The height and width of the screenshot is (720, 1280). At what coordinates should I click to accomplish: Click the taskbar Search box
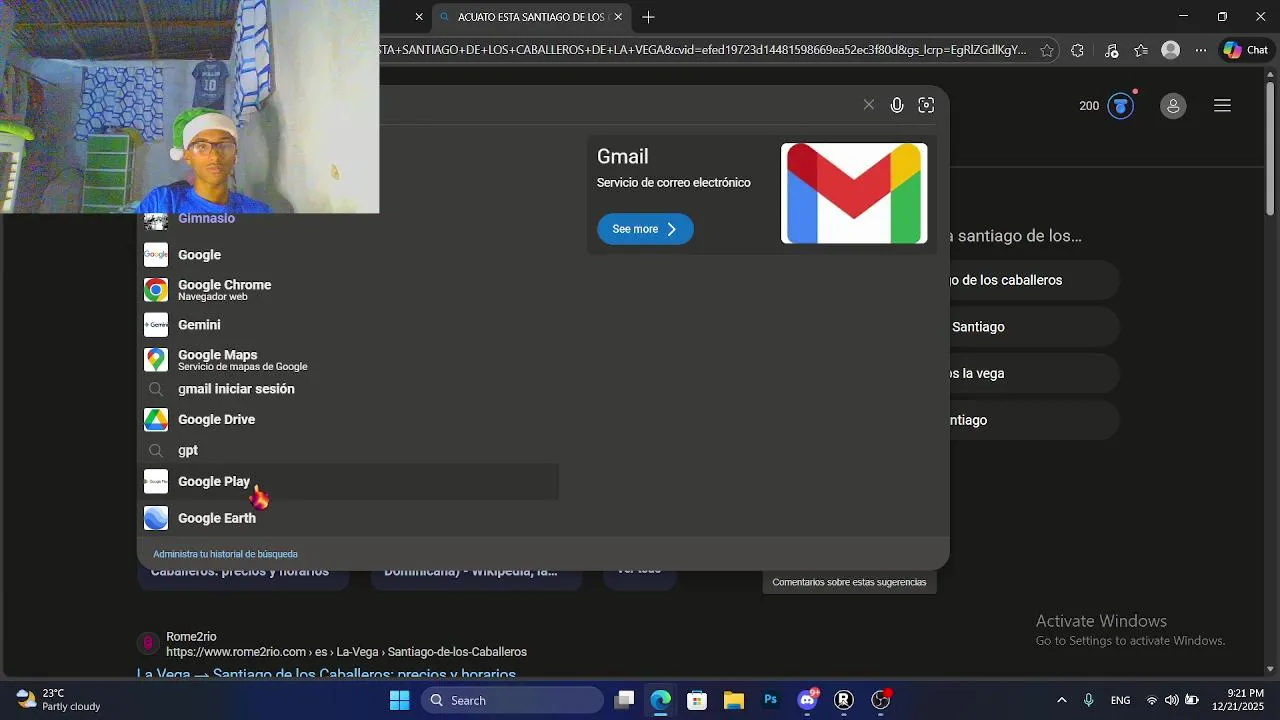(512, 700)
